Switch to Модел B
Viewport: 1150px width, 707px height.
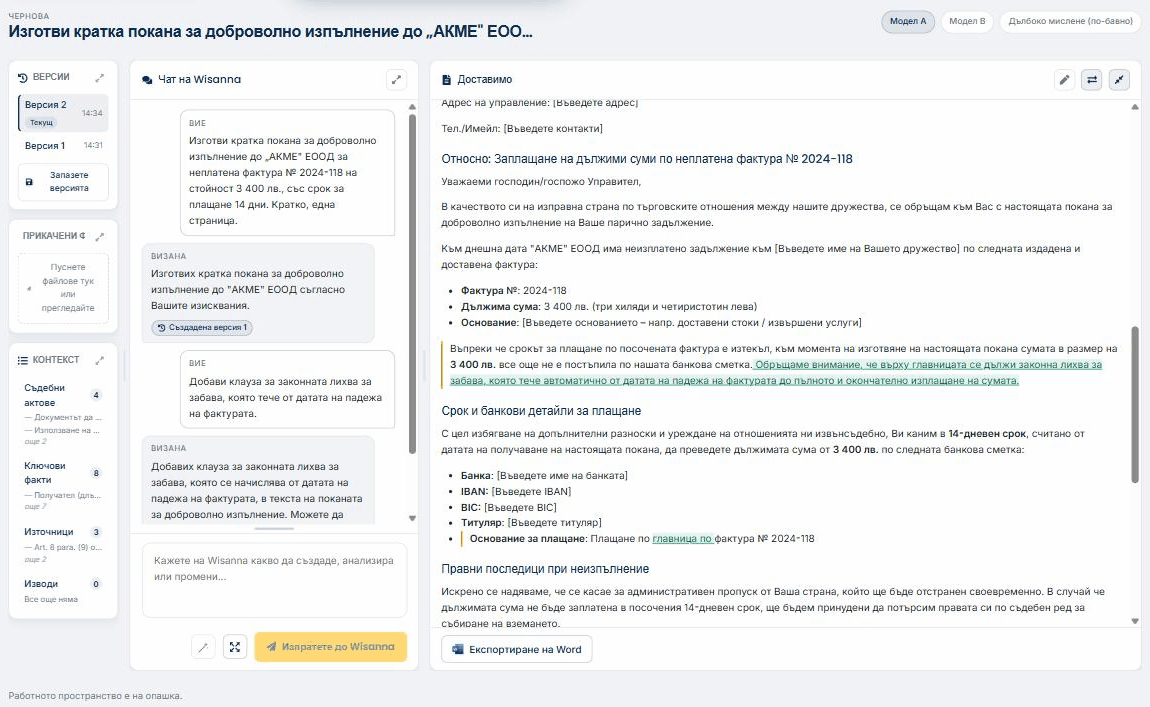click(x=967, y=21)
